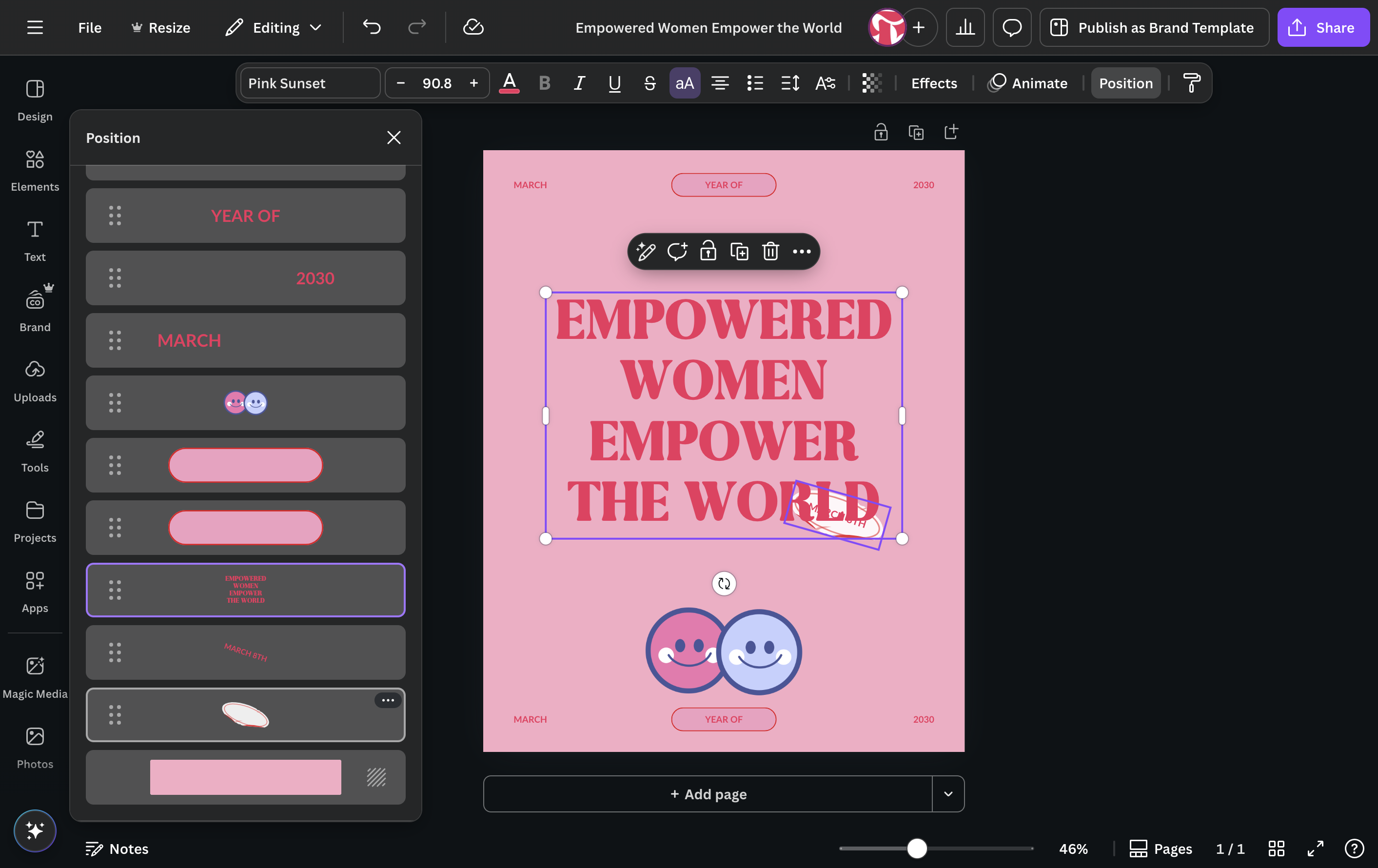
Task: Open text color picker
Action: (509, 83)
